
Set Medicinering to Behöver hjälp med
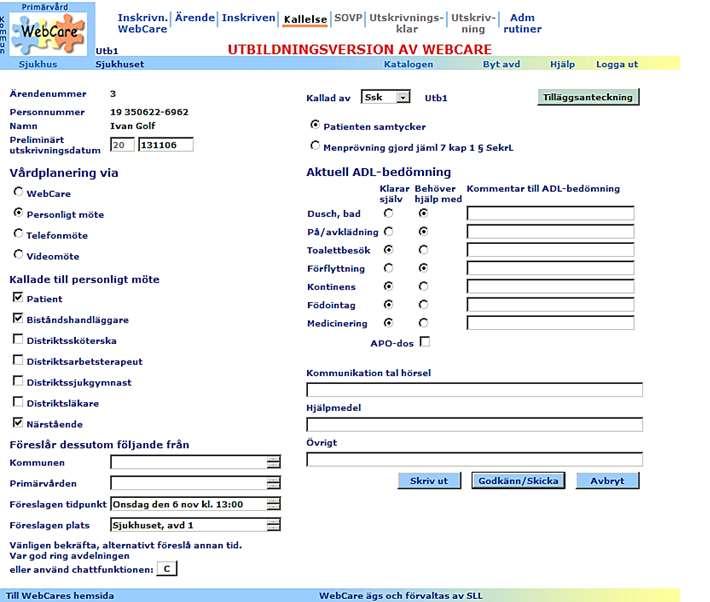[423, 323]
